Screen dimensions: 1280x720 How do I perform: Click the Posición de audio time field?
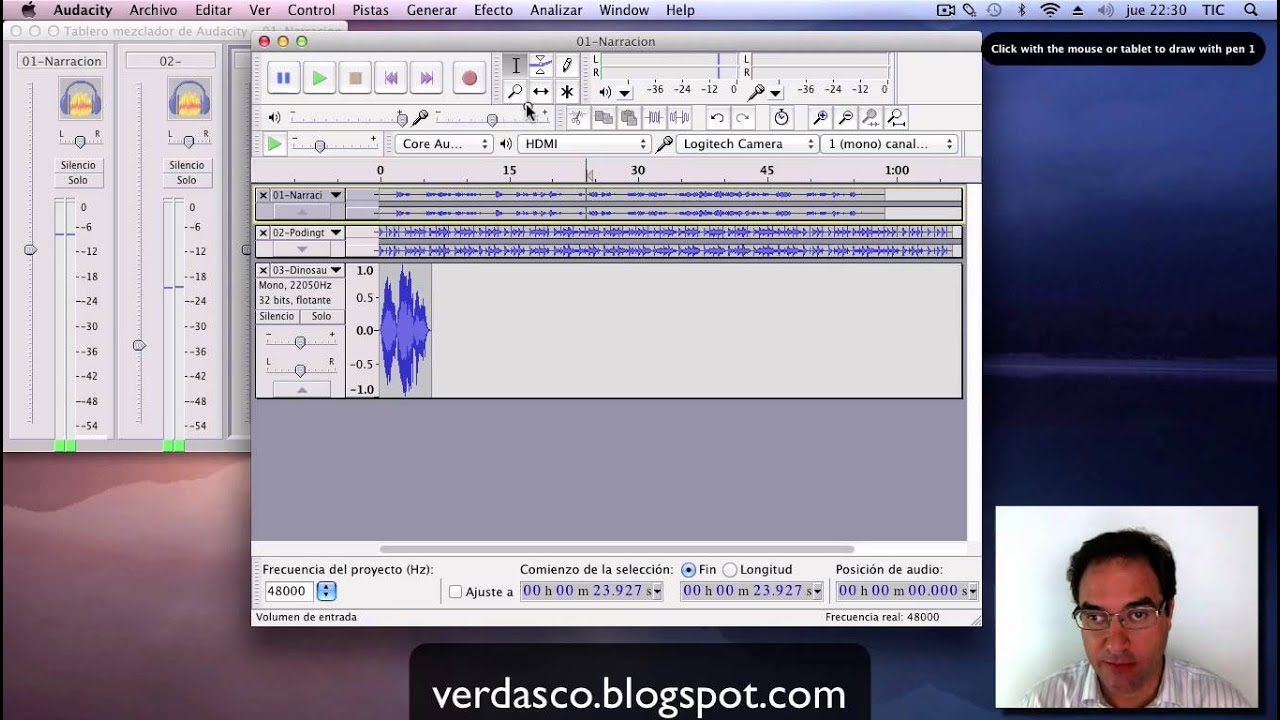[906, 591]
